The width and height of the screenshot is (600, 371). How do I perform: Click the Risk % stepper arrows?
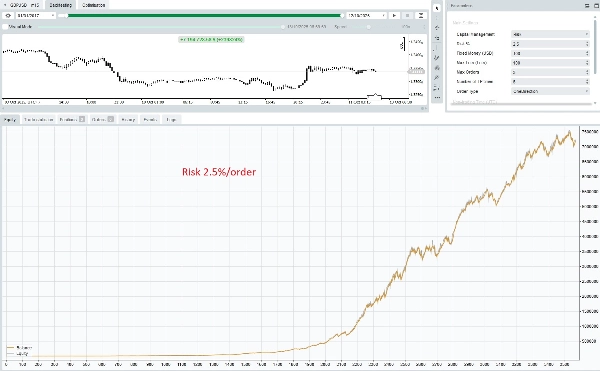(x=587, y=44)
